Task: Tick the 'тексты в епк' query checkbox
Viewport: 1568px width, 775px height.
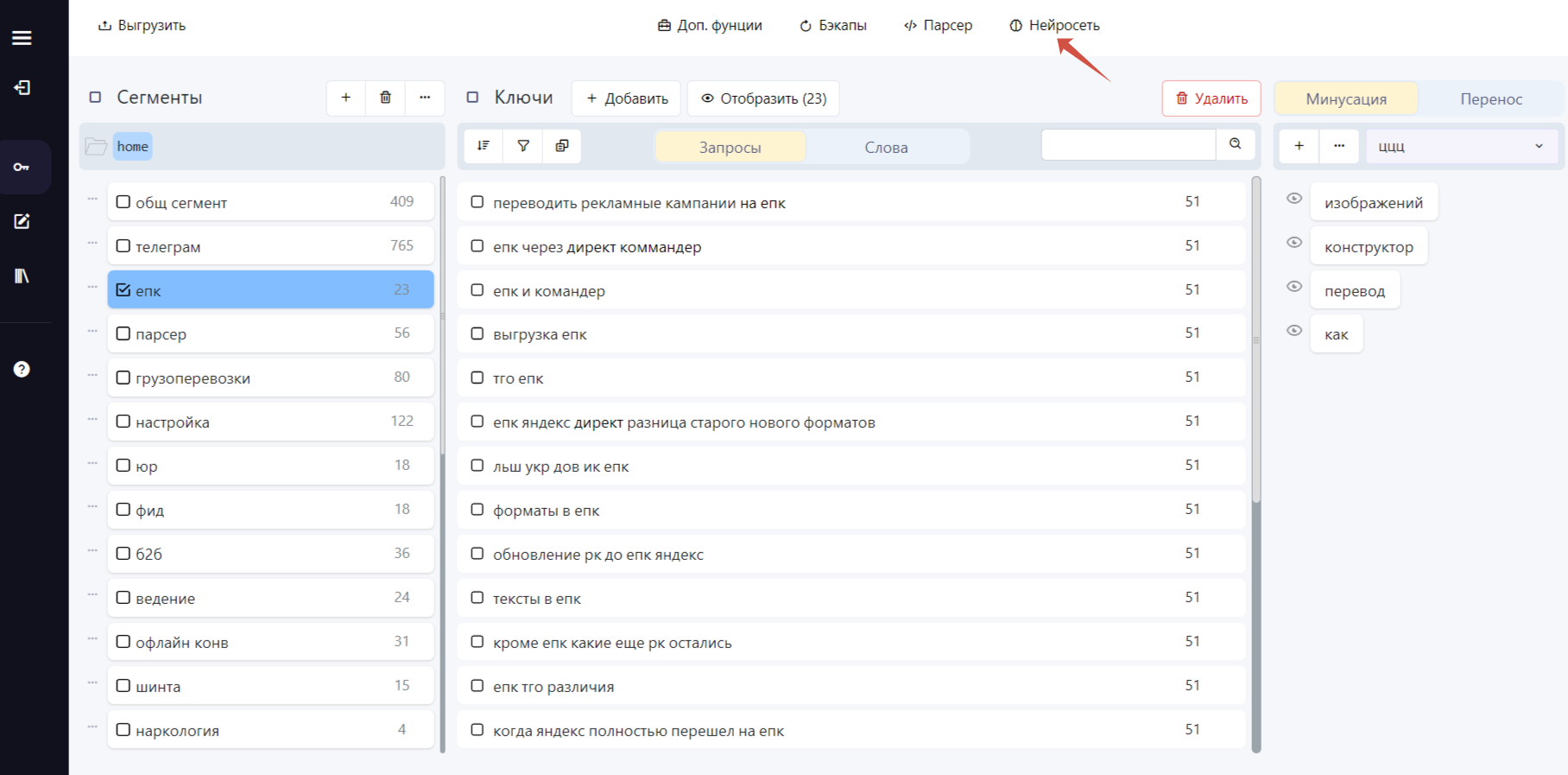Action: (x=477, y=598)
